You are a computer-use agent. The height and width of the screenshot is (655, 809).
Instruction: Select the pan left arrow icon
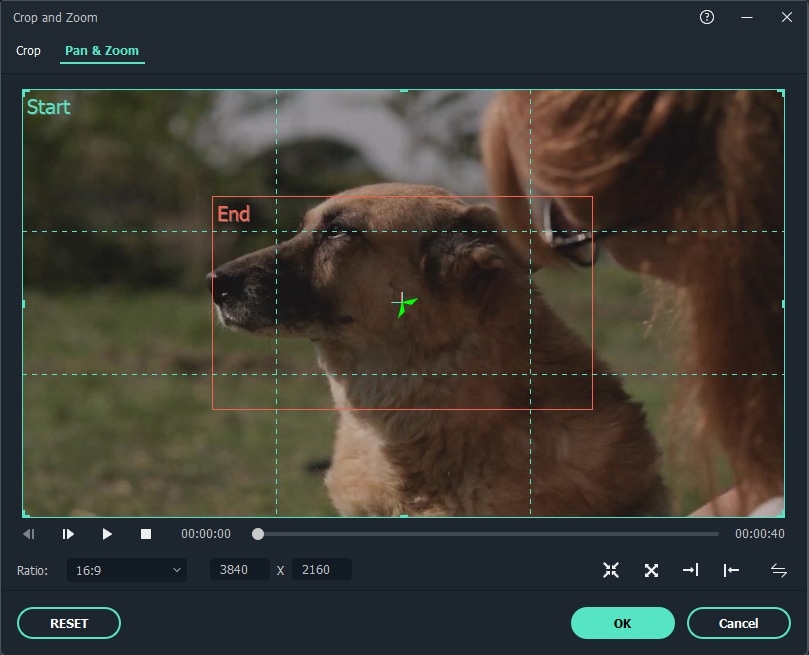731,570
